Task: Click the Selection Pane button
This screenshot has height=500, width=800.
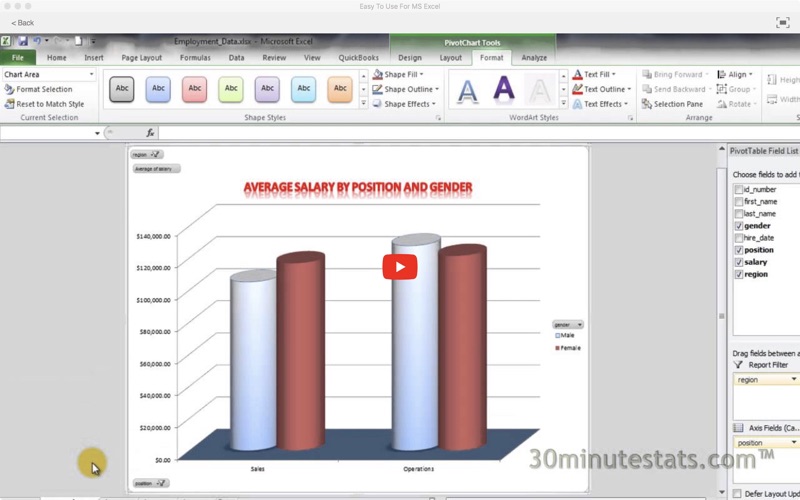Action: (x=672, y=104)
